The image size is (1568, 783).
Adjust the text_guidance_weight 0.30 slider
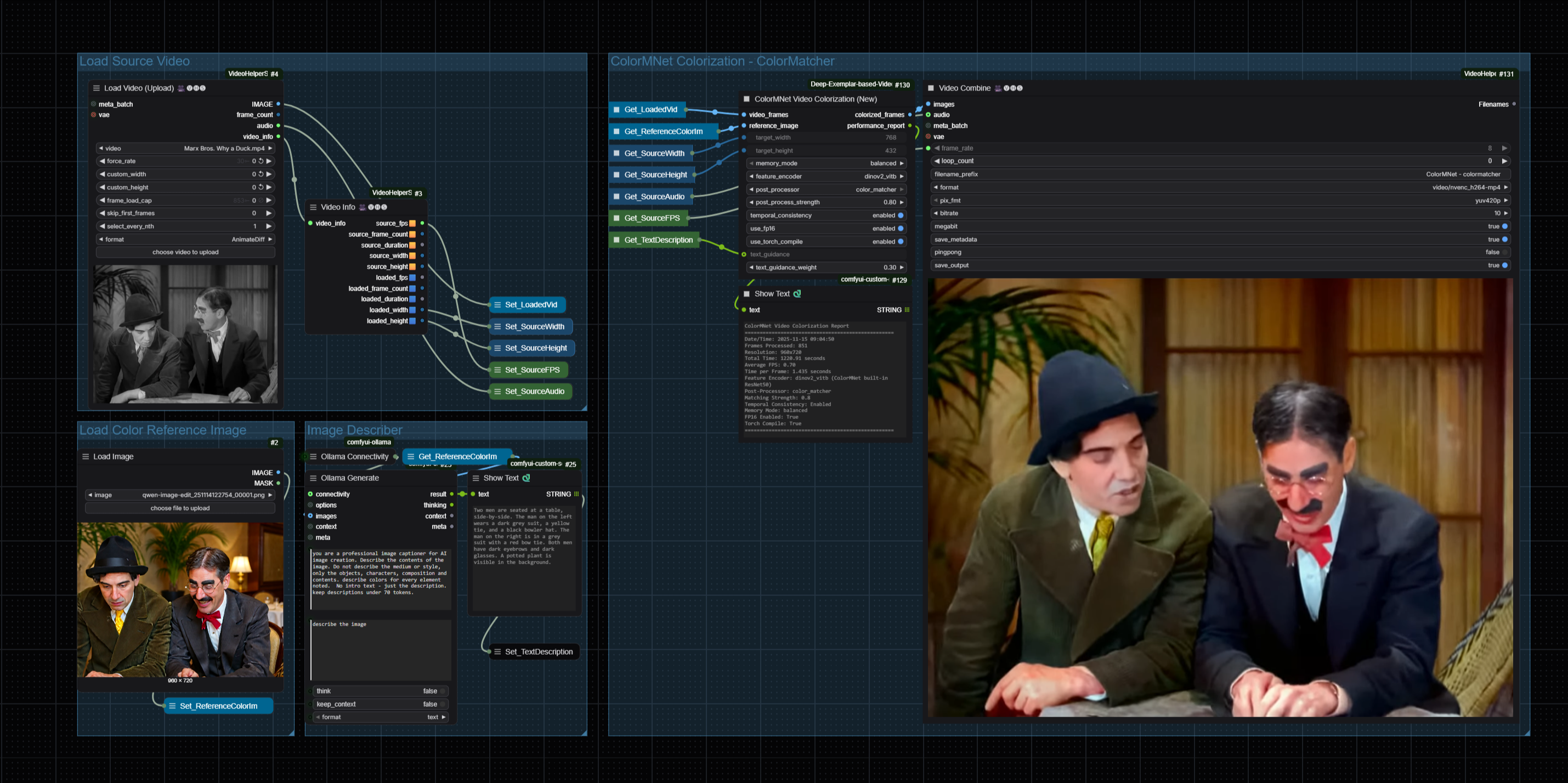[x=827, y=268]
